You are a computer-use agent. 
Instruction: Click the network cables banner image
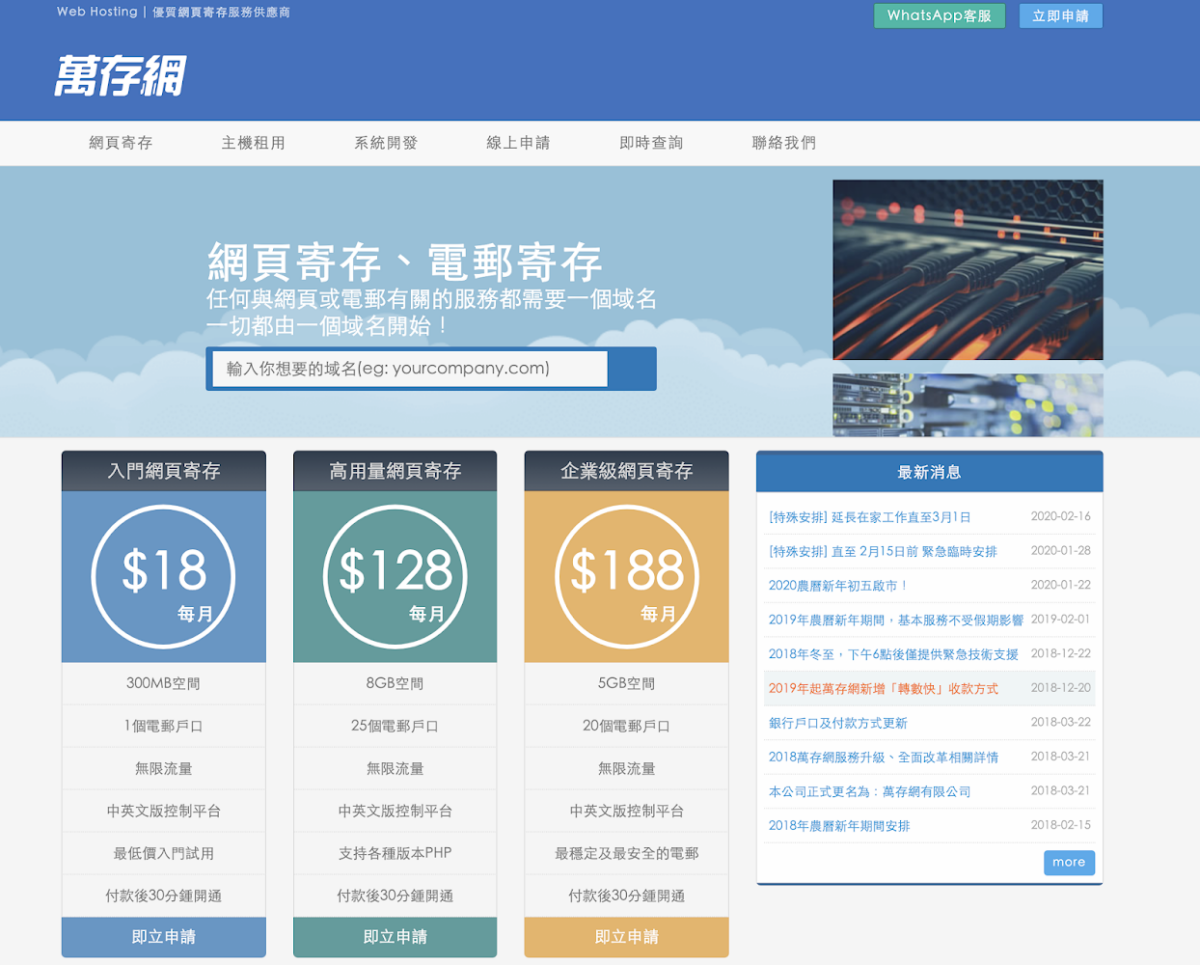point(967,270)
